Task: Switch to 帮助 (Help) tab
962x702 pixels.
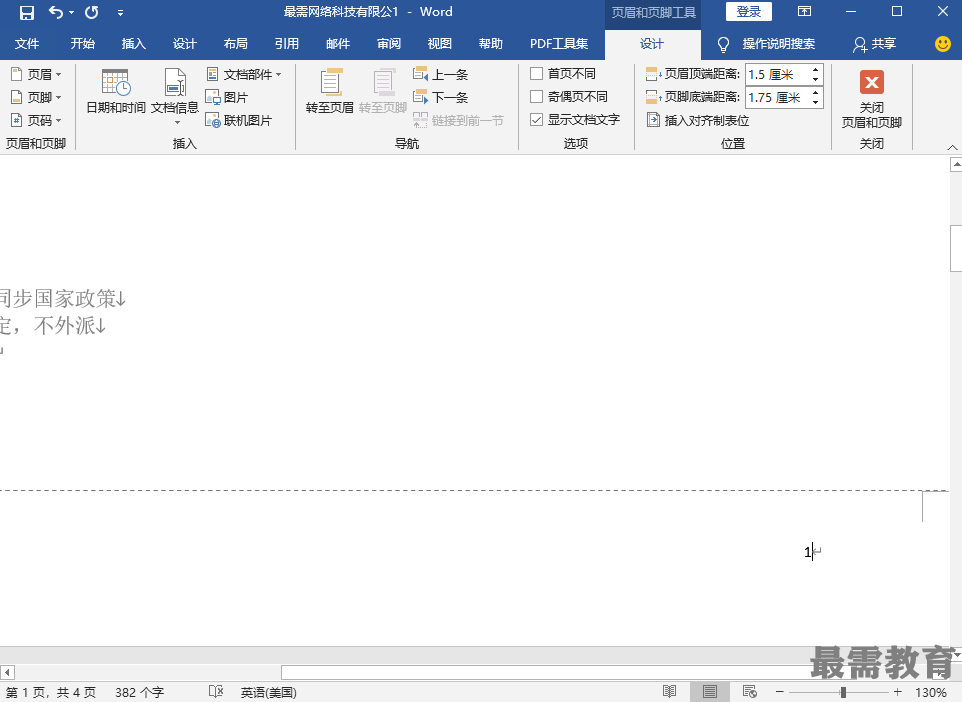Action: 491,44
